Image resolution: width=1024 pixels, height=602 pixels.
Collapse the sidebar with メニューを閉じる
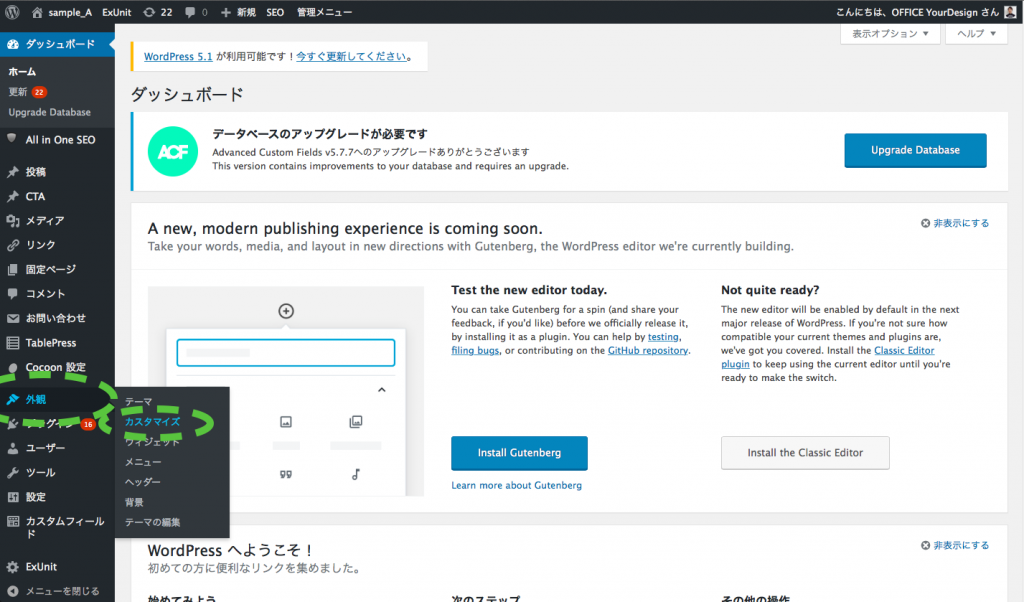61,590
